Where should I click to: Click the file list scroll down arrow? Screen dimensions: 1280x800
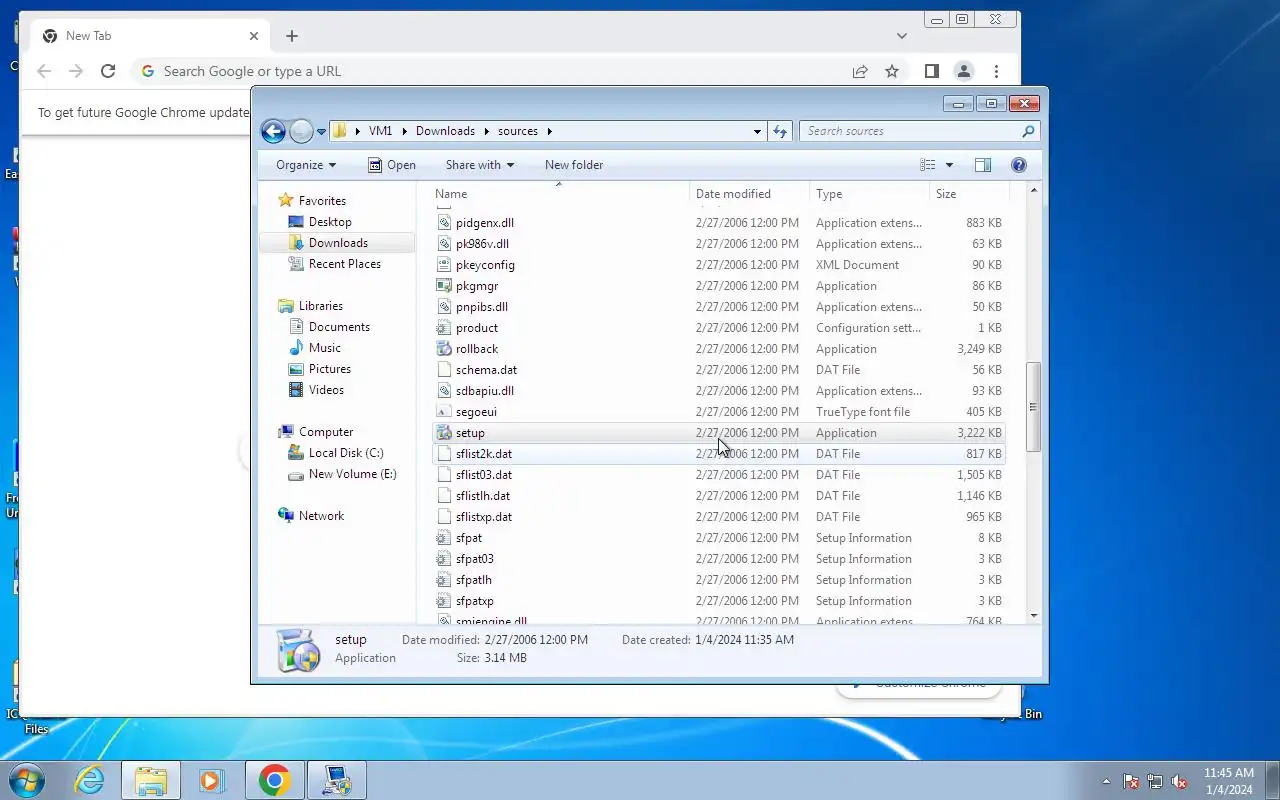(x=1033, y=616)
